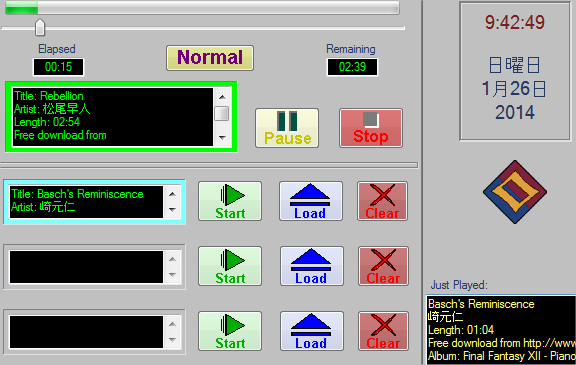
Task: Click down arrow in Basch's Reminiscence deck info
Action: [x=172, y=210]
